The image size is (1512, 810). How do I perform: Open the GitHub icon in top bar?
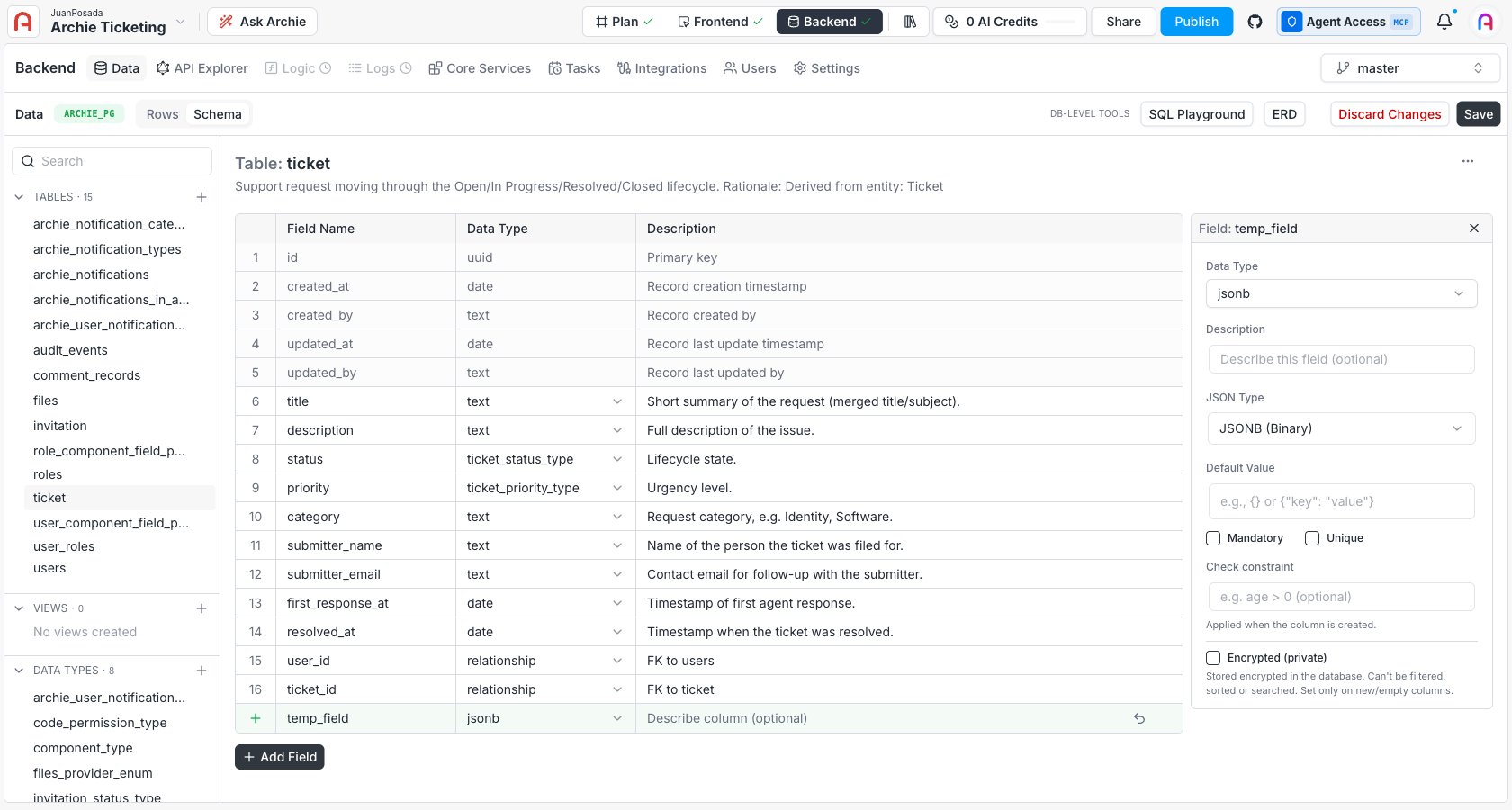[x=1255, y=22]
